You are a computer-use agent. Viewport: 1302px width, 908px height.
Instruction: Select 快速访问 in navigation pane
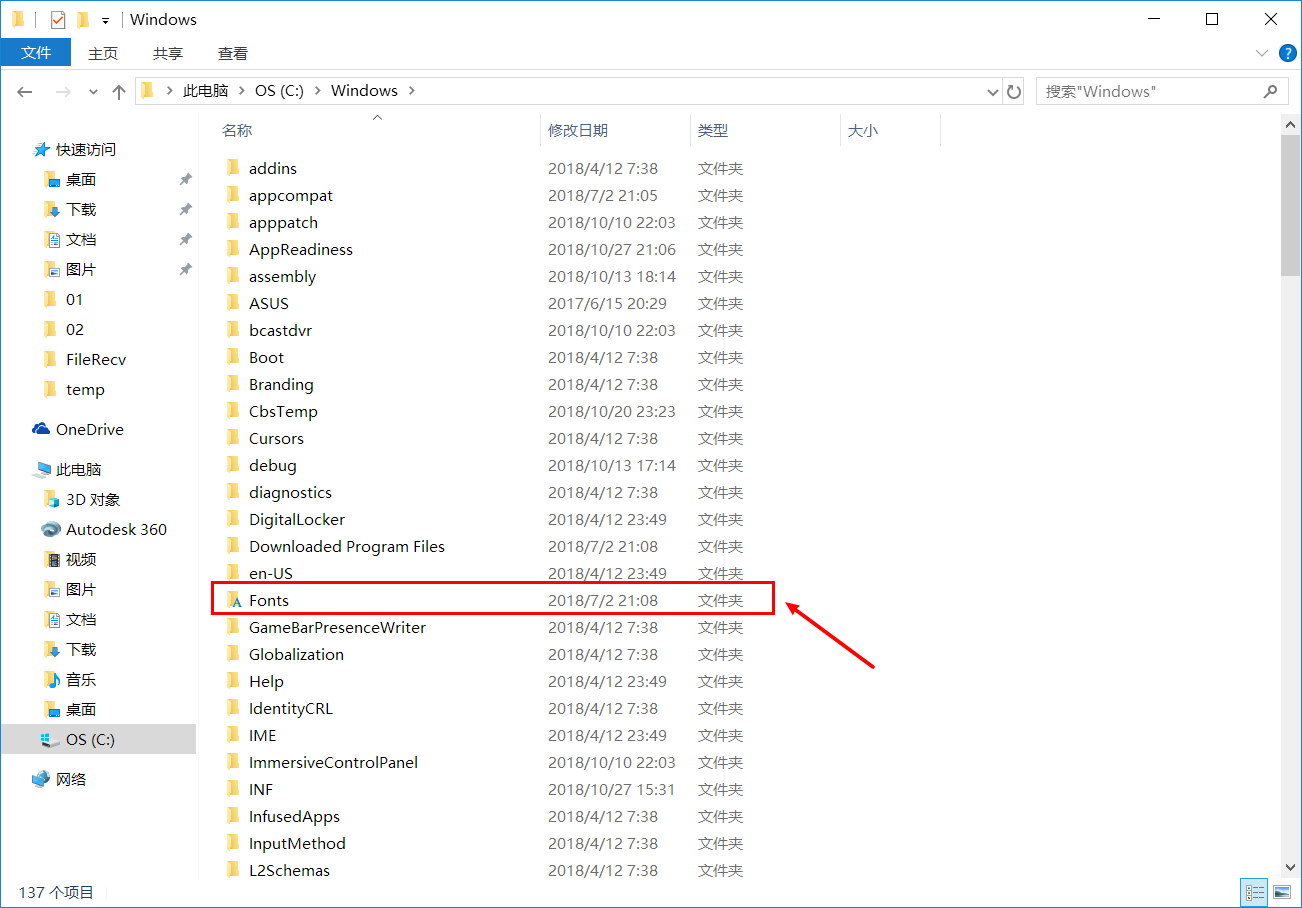pos(74,149)
